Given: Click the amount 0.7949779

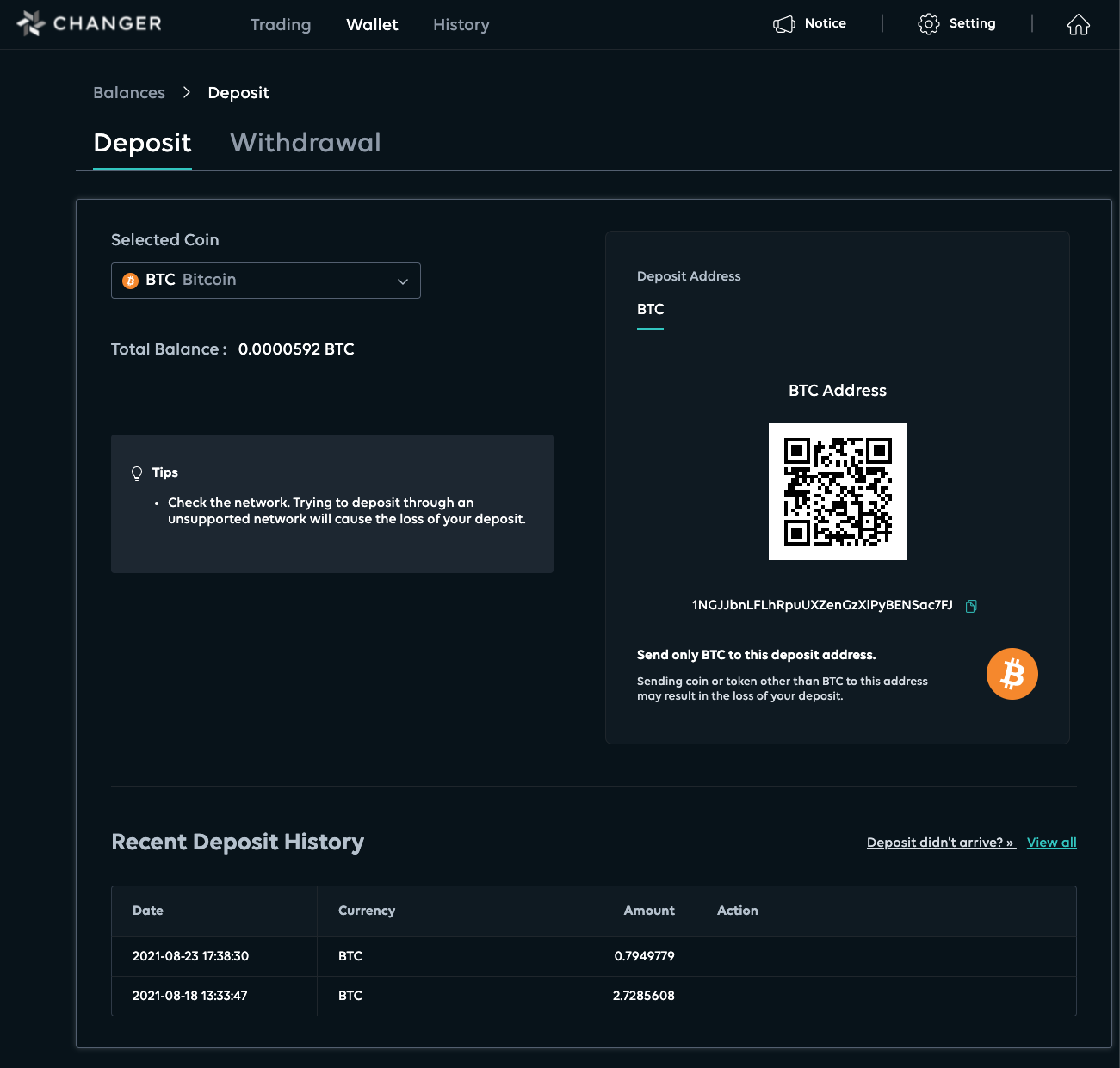Looking at the screenshot, I should pyautogui.click(x=644, y=956).
